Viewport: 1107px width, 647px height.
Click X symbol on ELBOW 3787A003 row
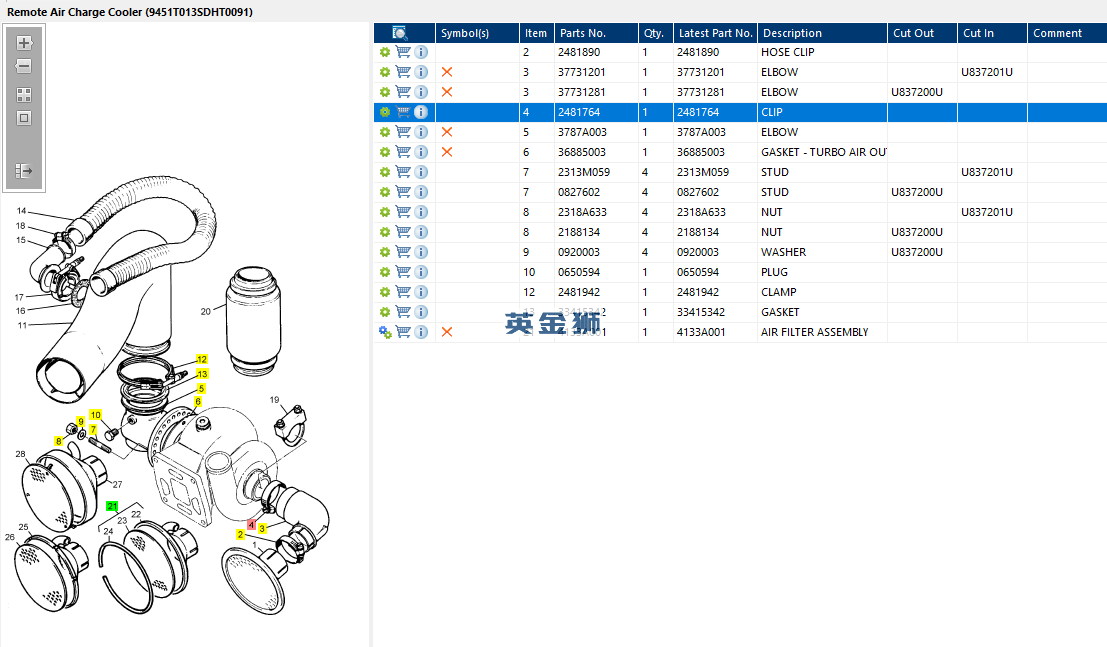447,132
